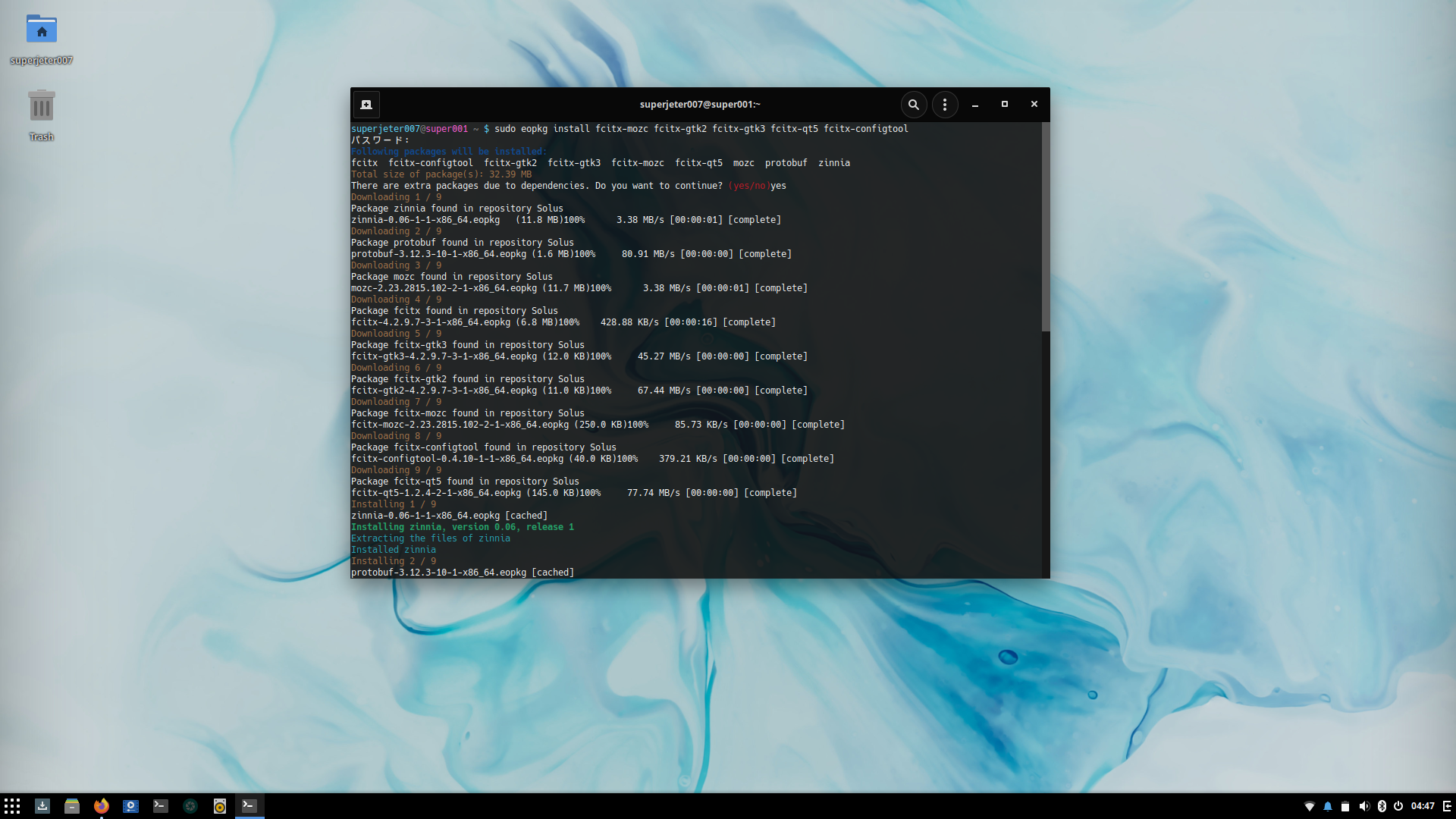Click the terminal search button
This screenshot has height=819, width=1456.
(914, 105)
